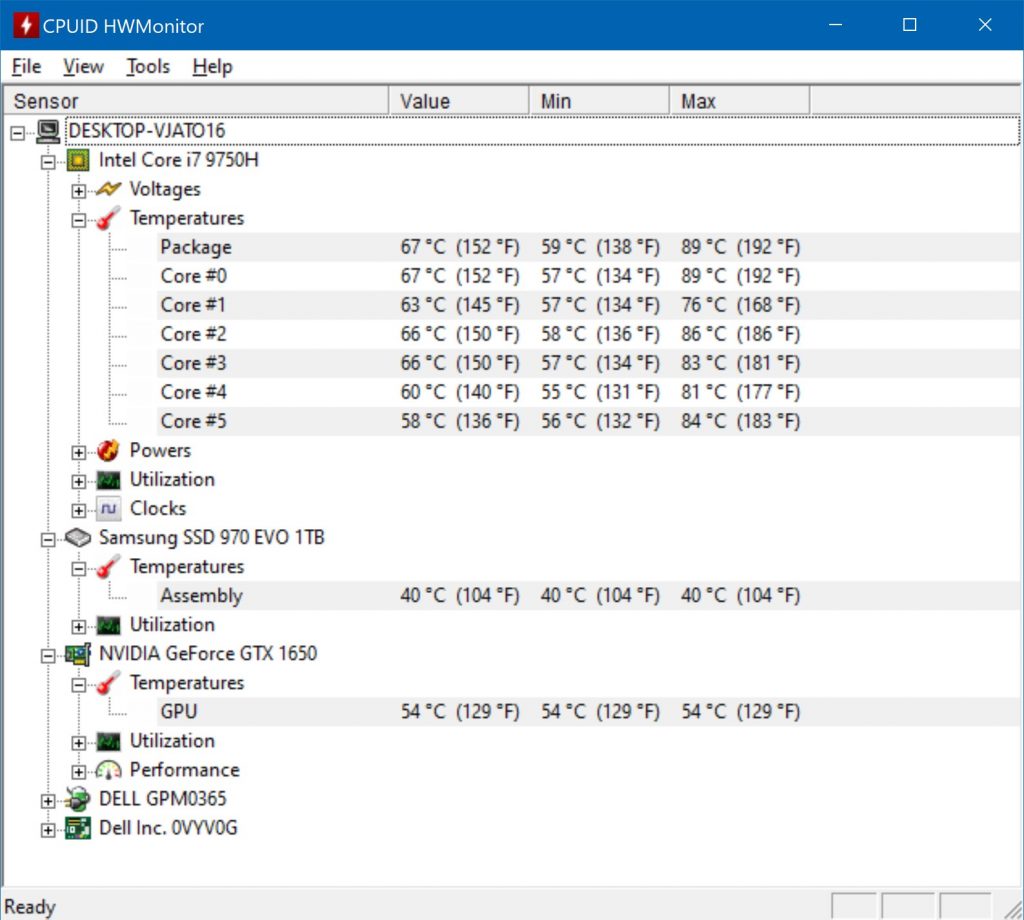Image resolution: width=1024 pixels, height=920 pixels.
Task: Click the Voltages lightning icon
Action: pyautogui.click(x=108, y=189)
